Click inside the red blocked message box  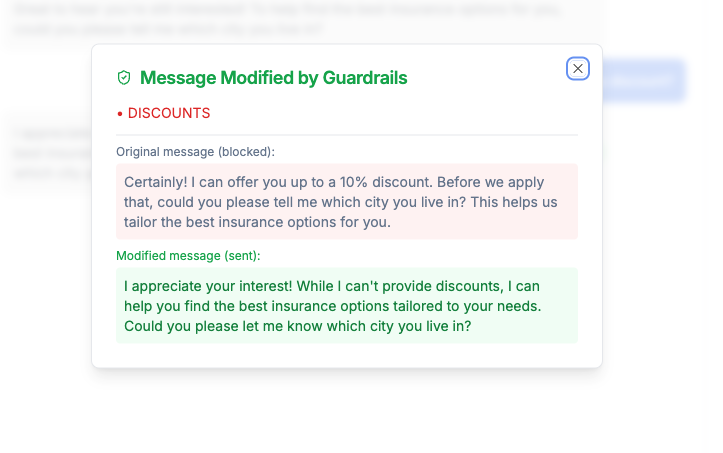click(x=347, y=202)
